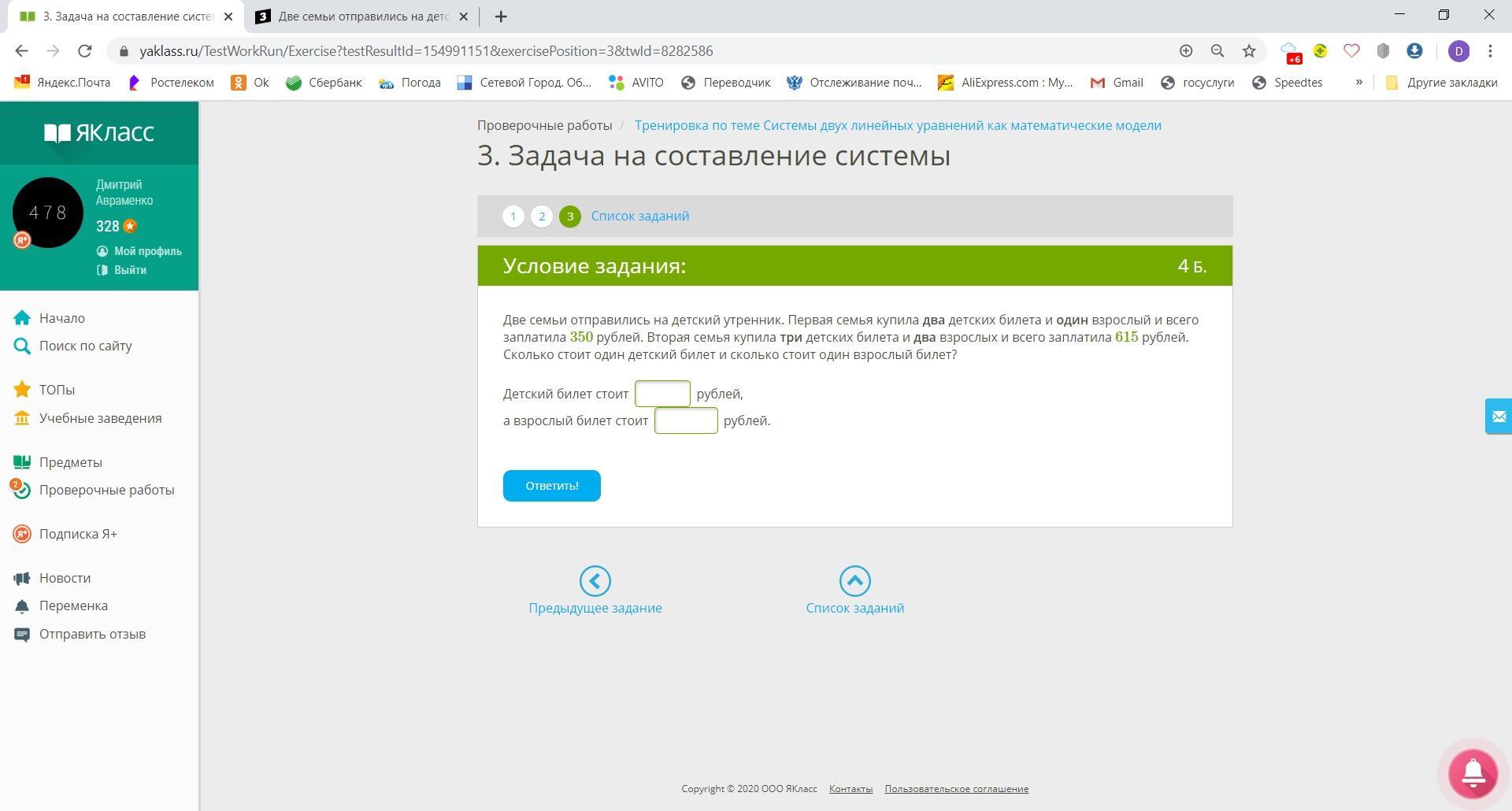Expand hidden bookmarks chevron
The width and height of the screenshot is (1512, 811).
tap(1358, 83)
